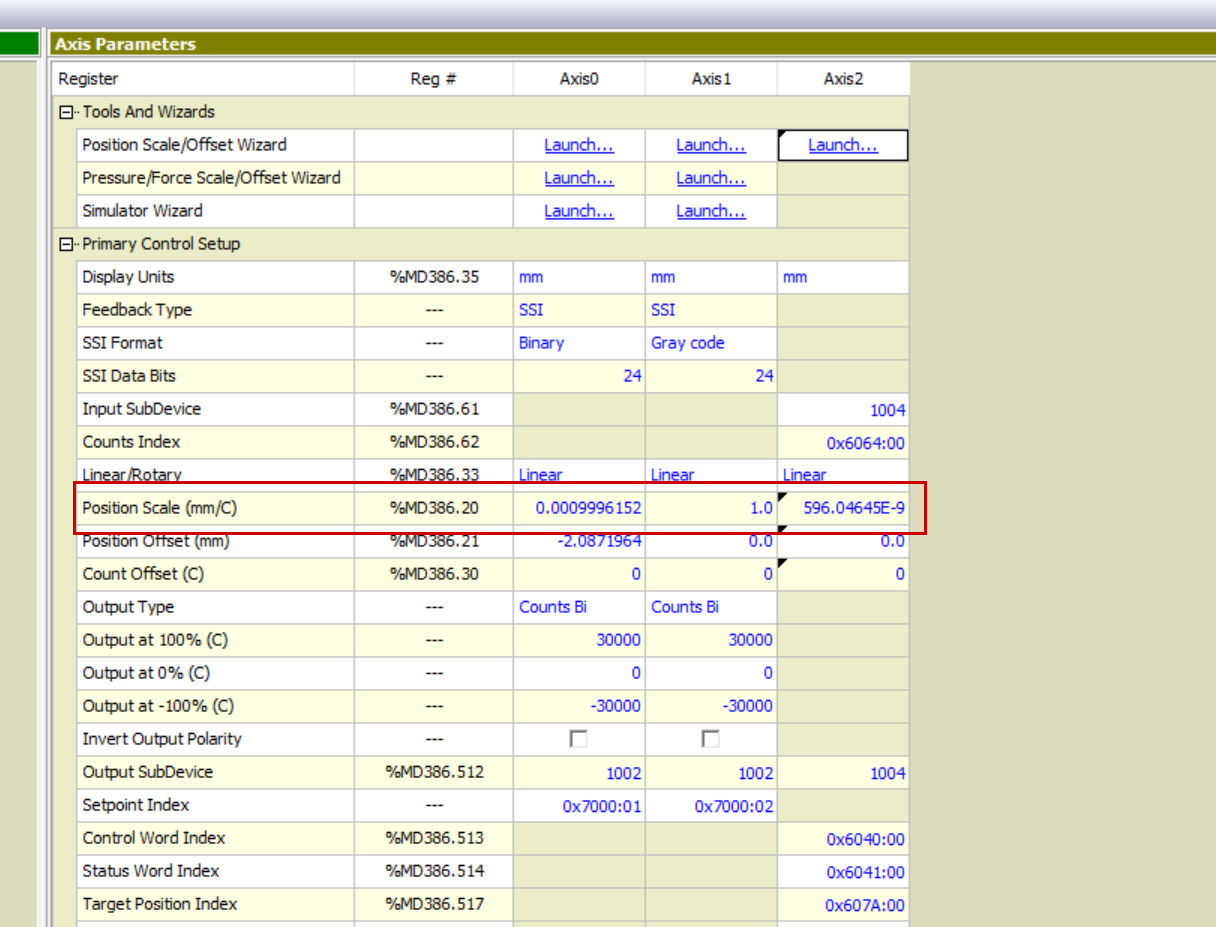
Task: Edit Position Offset for Axis2
Action: pos(843,541)
